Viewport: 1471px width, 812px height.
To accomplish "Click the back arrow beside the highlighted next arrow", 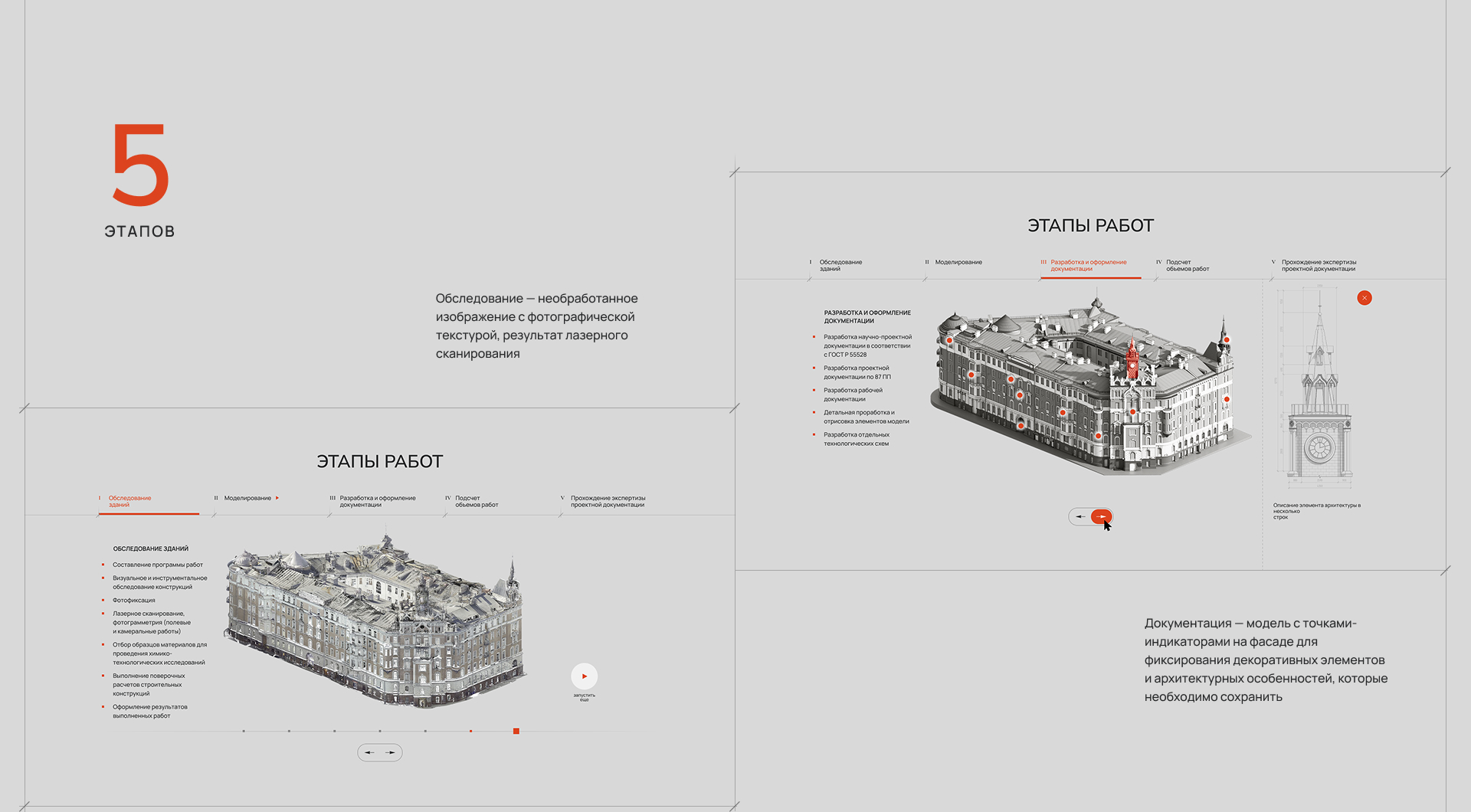I will point(1082,516).
